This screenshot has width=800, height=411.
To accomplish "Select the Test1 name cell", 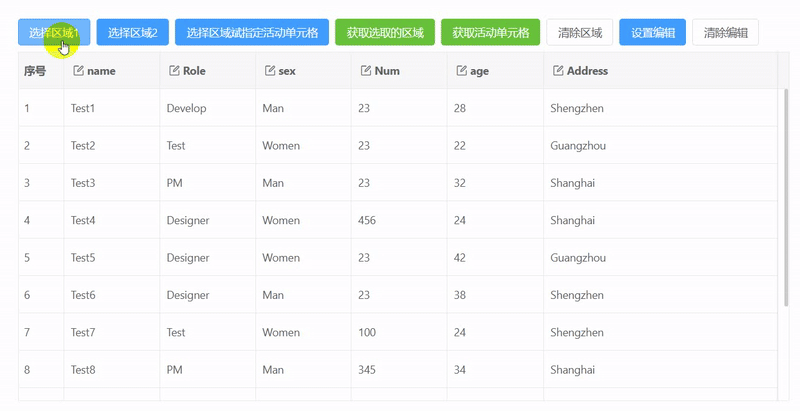I will tap(112, 108).
